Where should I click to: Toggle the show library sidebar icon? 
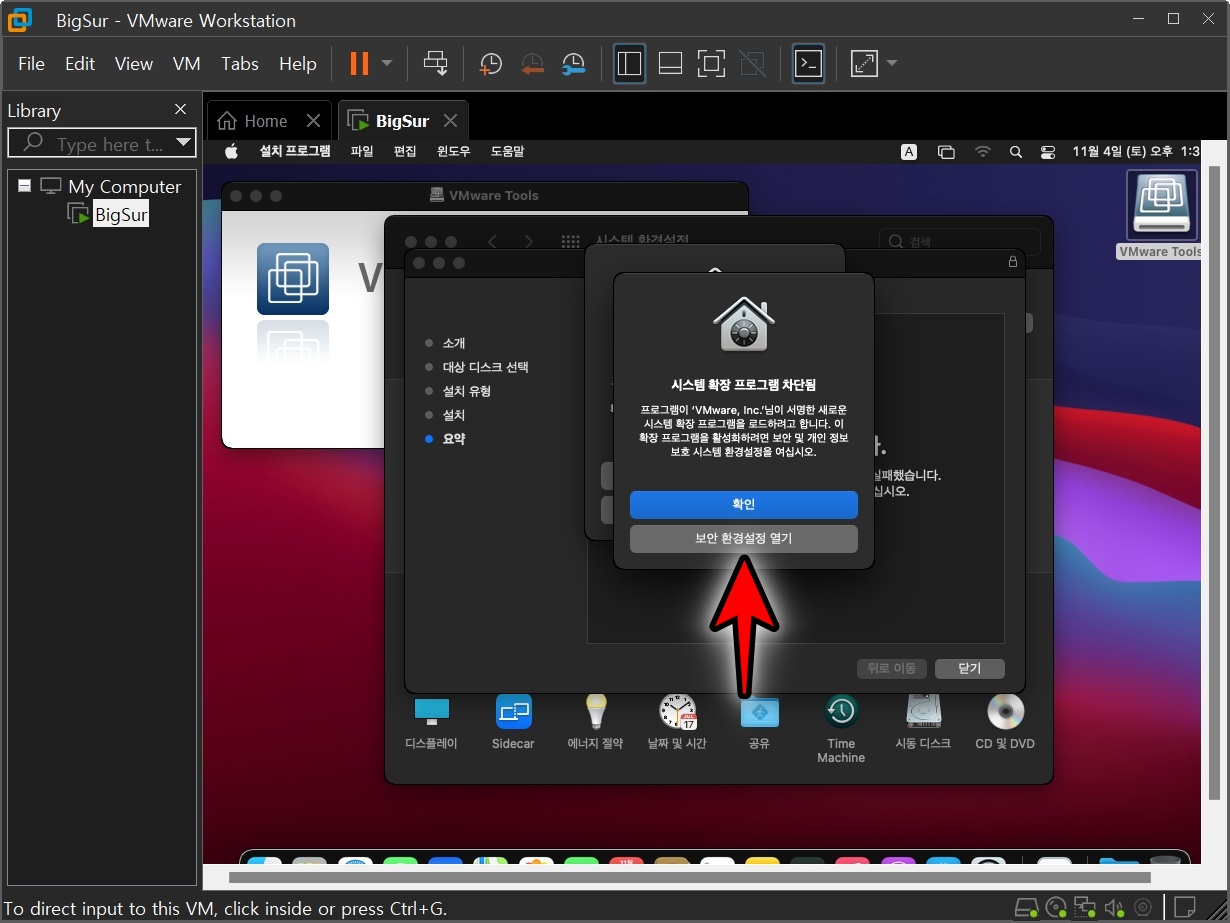(629, 64)
